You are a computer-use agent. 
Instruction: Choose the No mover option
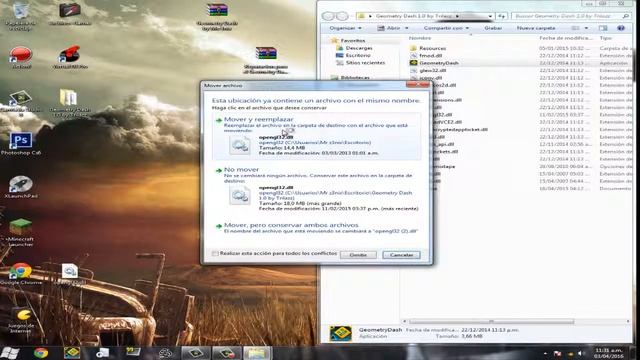coord(316,189)
